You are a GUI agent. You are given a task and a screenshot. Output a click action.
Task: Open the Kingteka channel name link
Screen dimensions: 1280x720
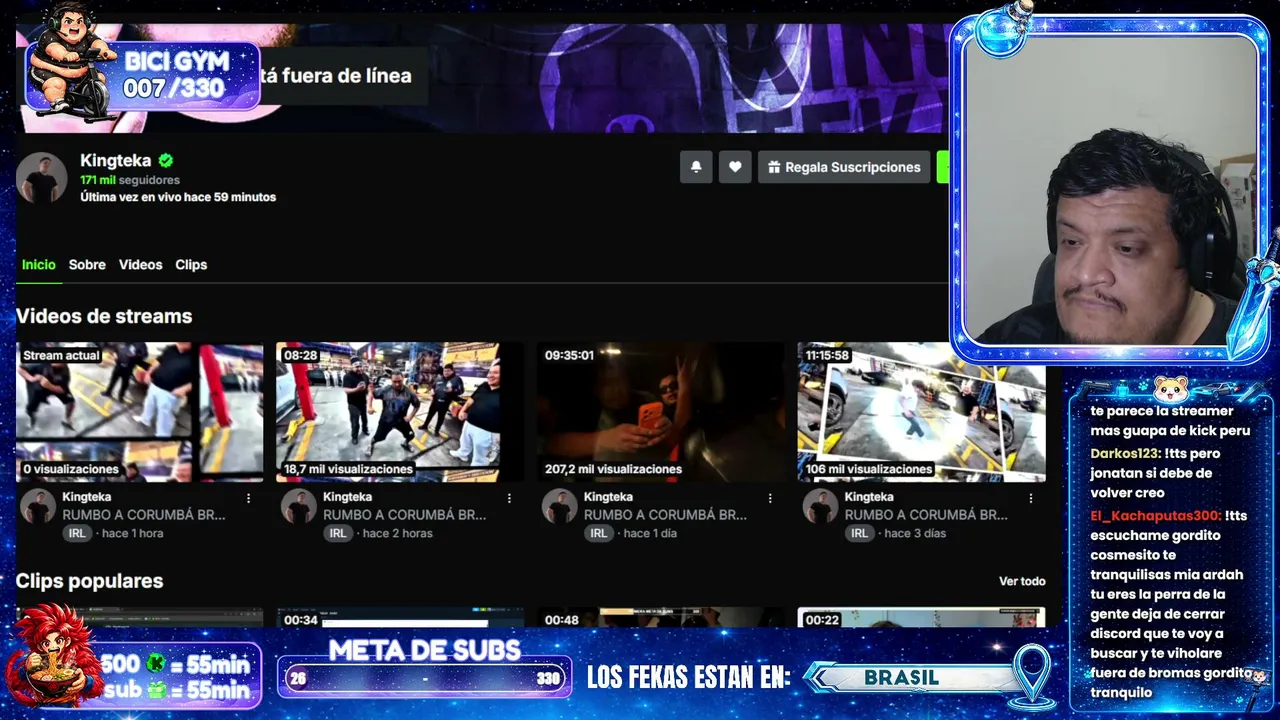116,160
